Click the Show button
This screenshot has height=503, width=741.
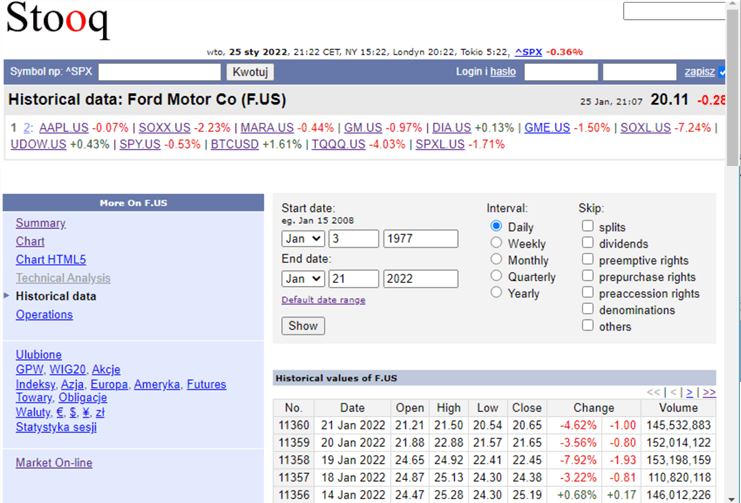303,326
